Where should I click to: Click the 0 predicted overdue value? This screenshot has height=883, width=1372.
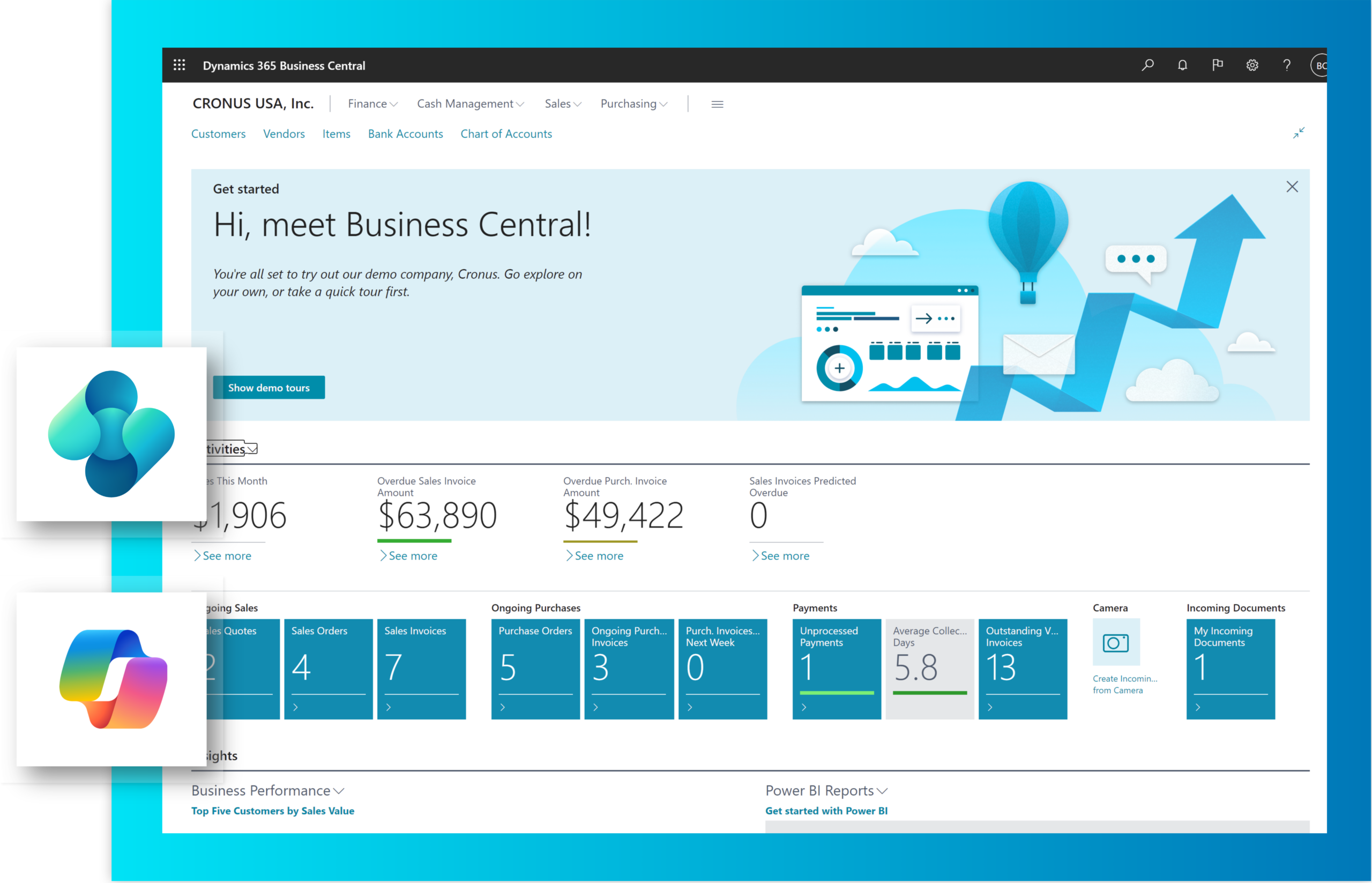click(758, 515)
